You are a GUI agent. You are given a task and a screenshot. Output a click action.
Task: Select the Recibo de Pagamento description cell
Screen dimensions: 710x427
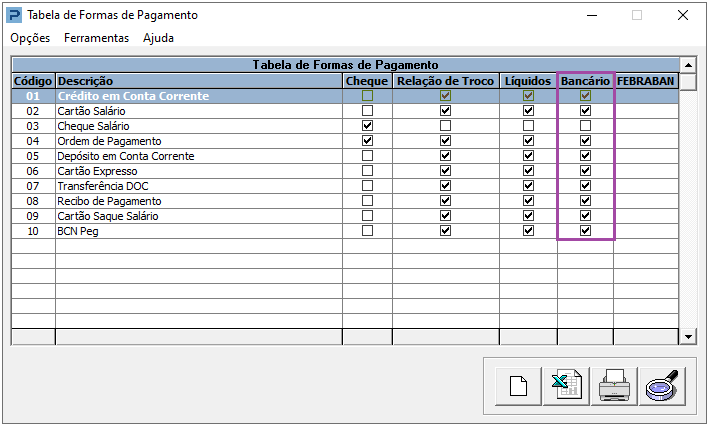point(199,201)
